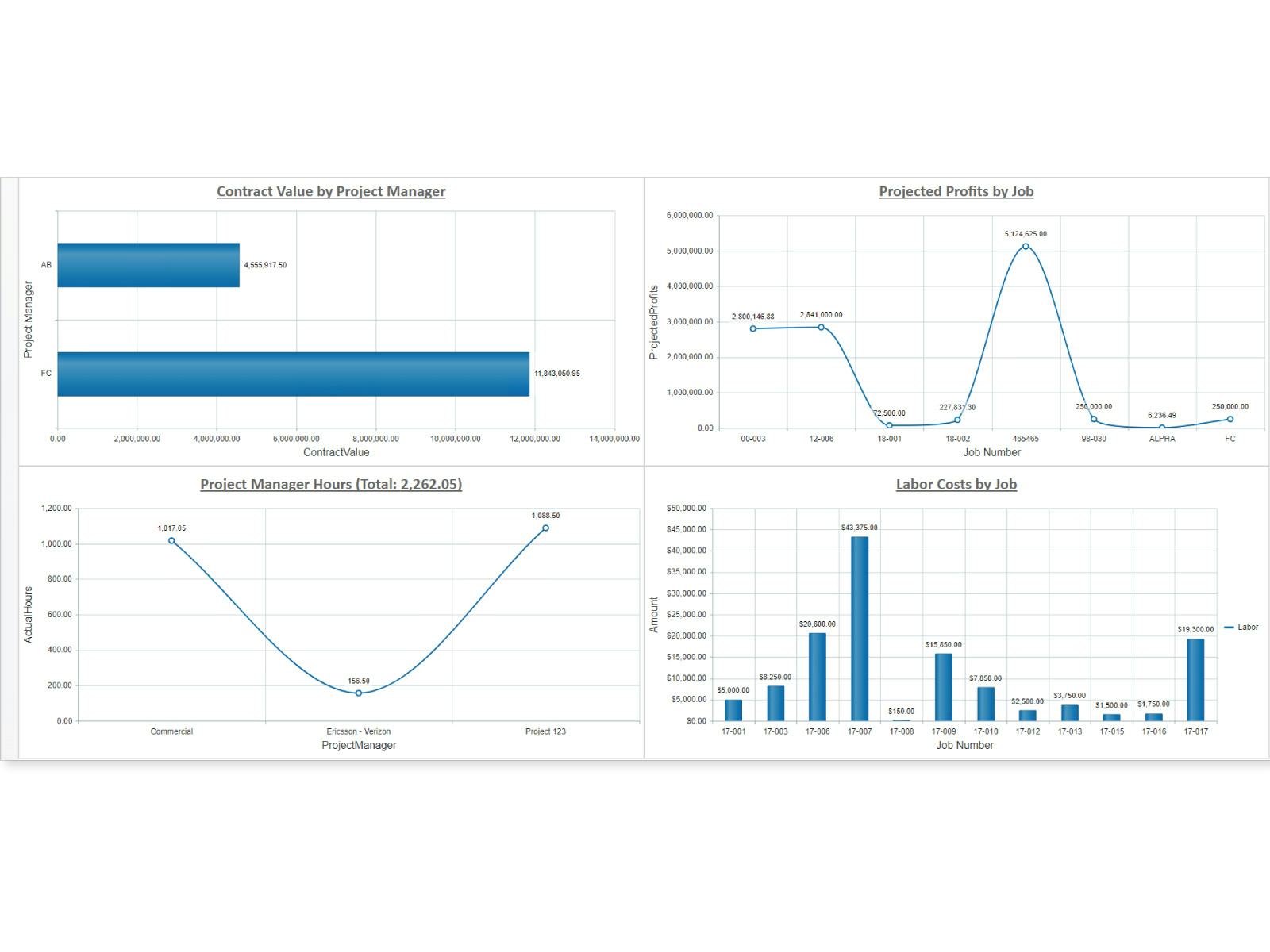Image resolution: width=1270 pixels, height=952 pixels.
Task: Click the 1,017.05 hours label
Action: coord(171,528)
